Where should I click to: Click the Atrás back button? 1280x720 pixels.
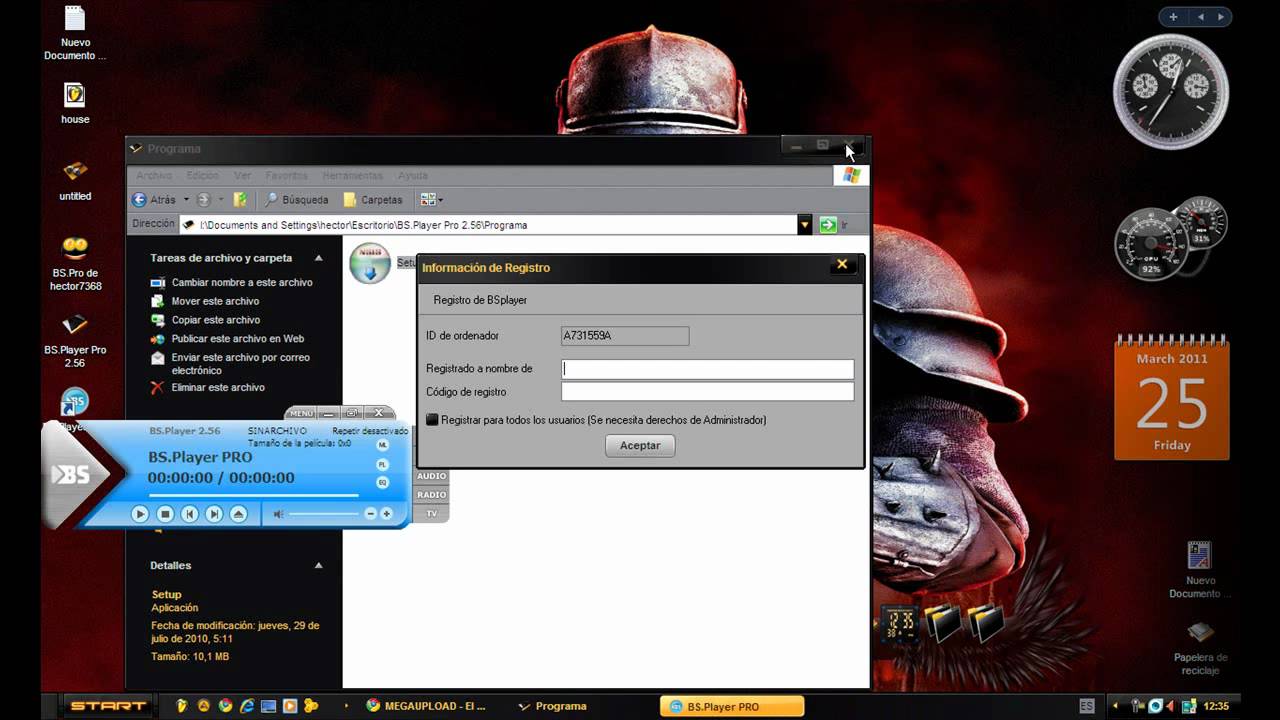point(154,200)
